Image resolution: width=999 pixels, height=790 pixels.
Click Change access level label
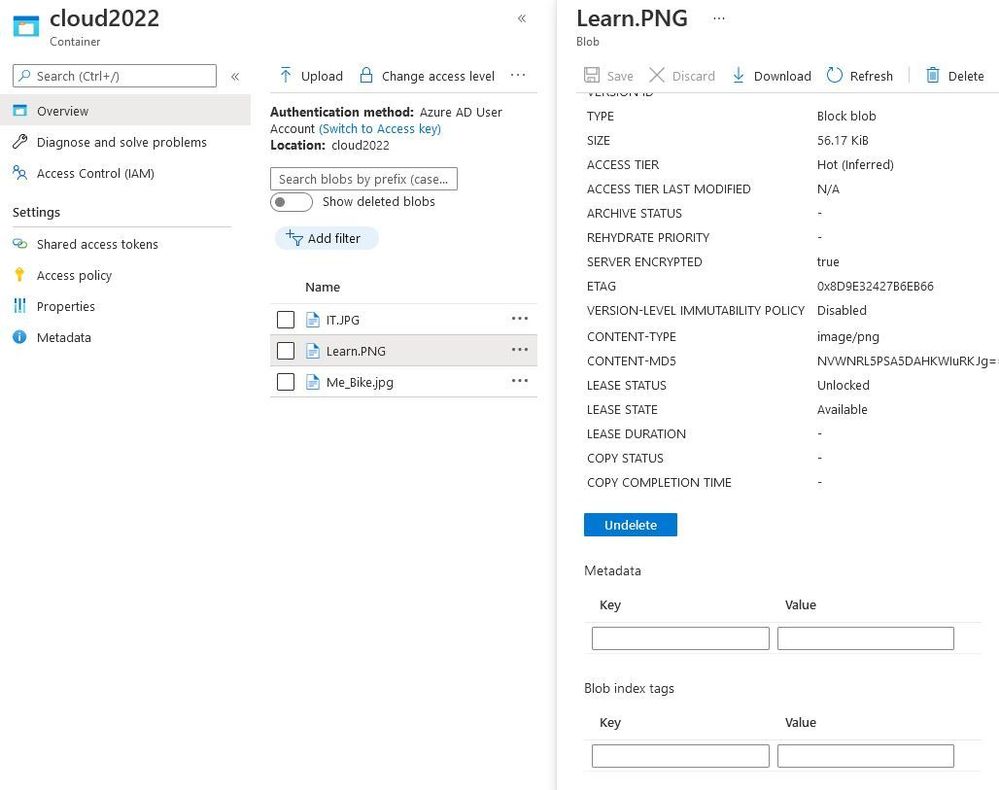coord(438,76)
